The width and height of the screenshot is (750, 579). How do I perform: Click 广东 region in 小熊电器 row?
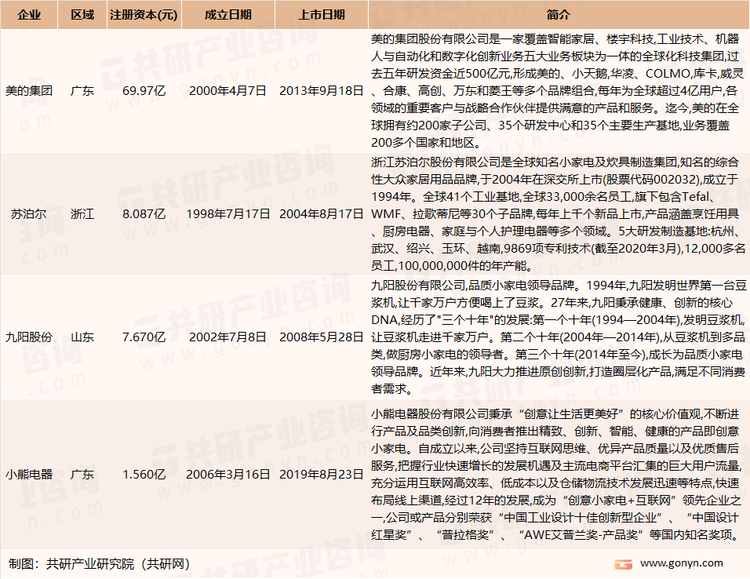click(x=82, y=475)
